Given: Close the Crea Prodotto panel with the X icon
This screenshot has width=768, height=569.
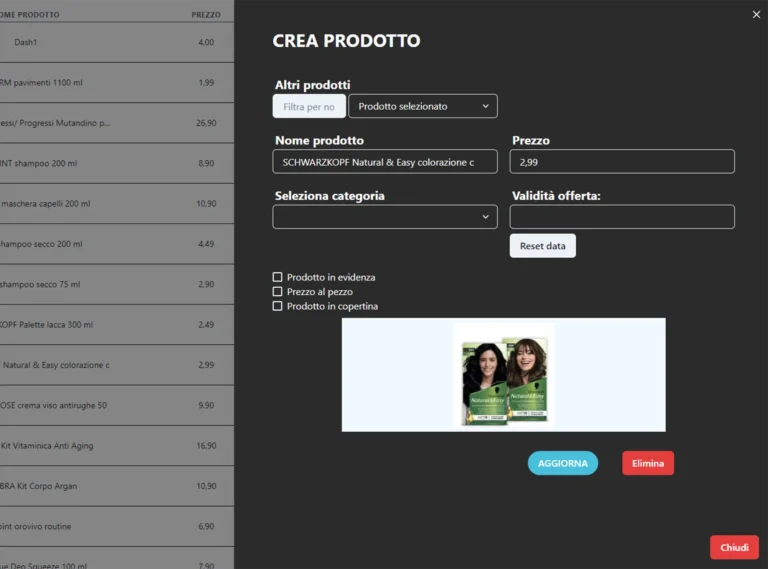Looking at the screenshot, I should click(756, 15).
